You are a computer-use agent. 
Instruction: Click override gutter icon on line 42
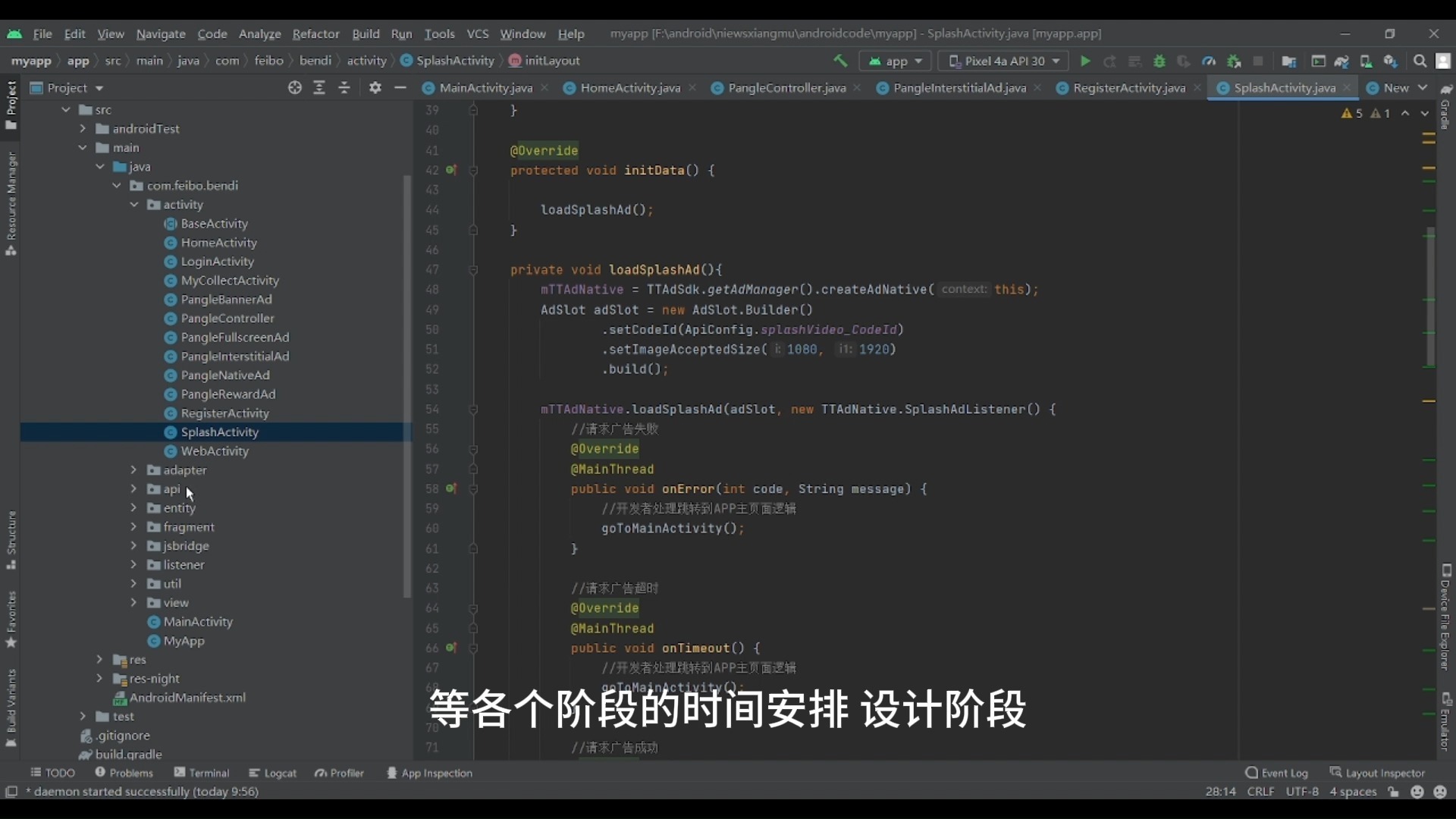[x=451, y=170]
